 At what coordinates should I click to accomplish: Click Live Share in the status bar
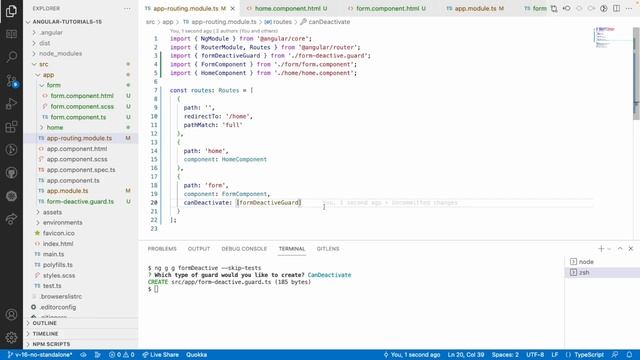point(160,355)
